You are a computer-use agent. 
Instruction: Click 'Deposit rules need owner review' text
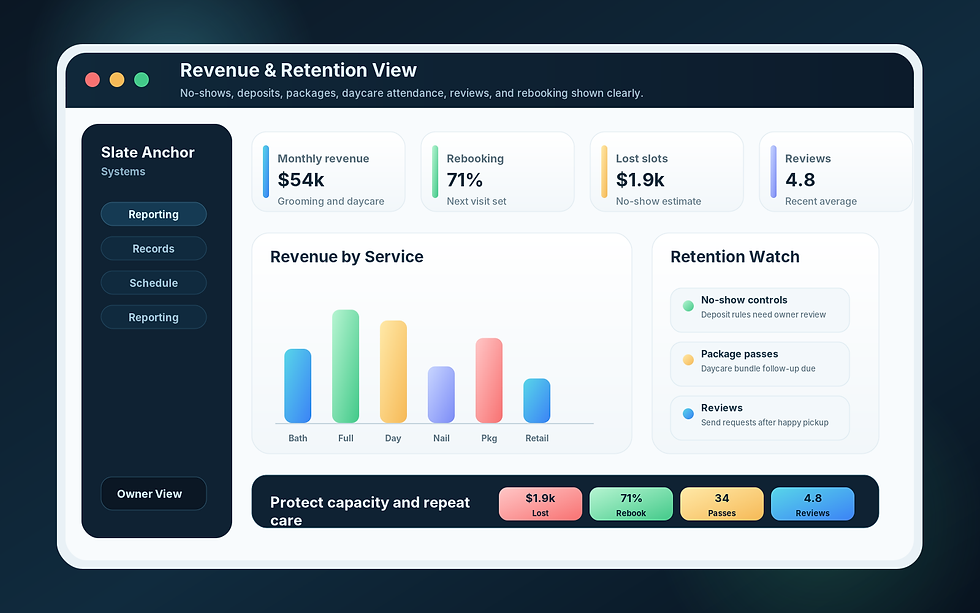[763, 315]
